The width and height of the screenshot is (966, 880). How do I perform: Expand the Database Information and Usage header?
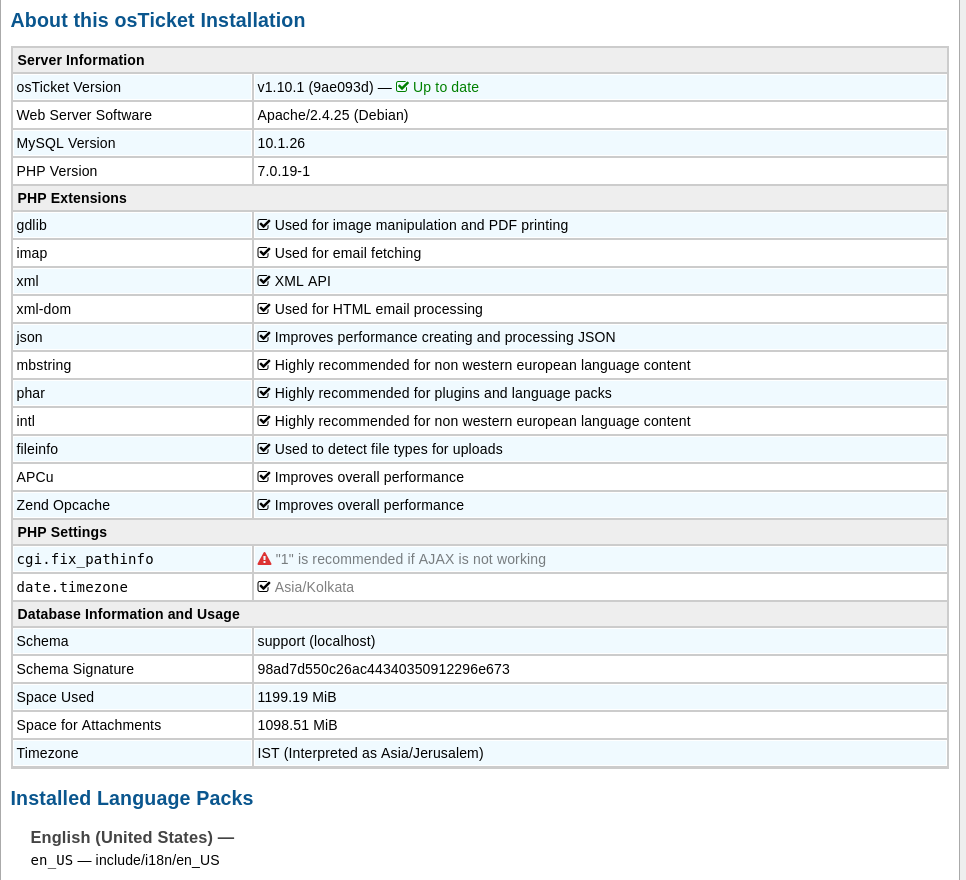(x=128, y=613)
